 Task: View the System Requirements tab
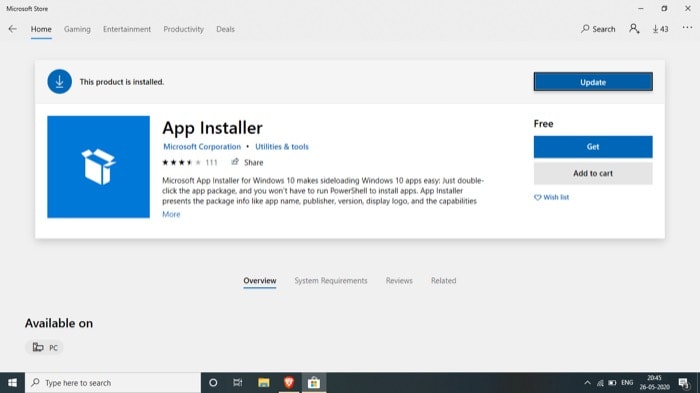tap(331, 280)
